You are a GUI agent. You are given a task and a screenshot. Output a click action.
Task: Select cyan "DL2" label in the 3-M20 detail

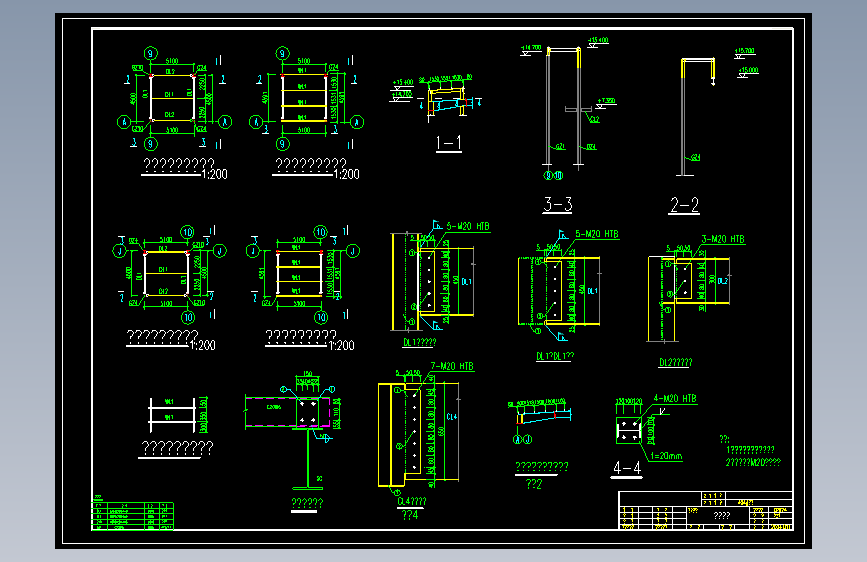click(723, 281)
